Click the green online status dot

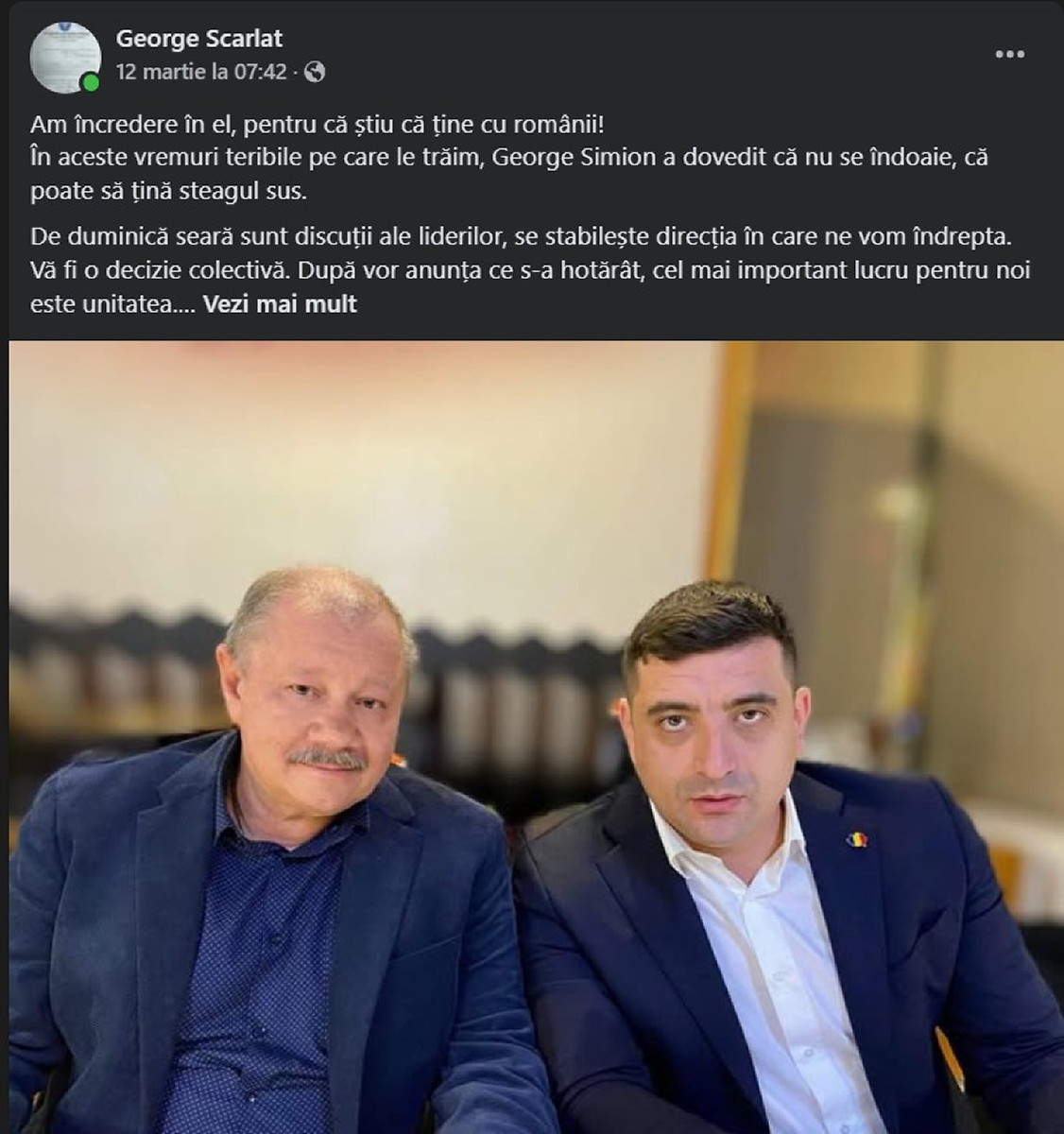[x=91, y=83]
